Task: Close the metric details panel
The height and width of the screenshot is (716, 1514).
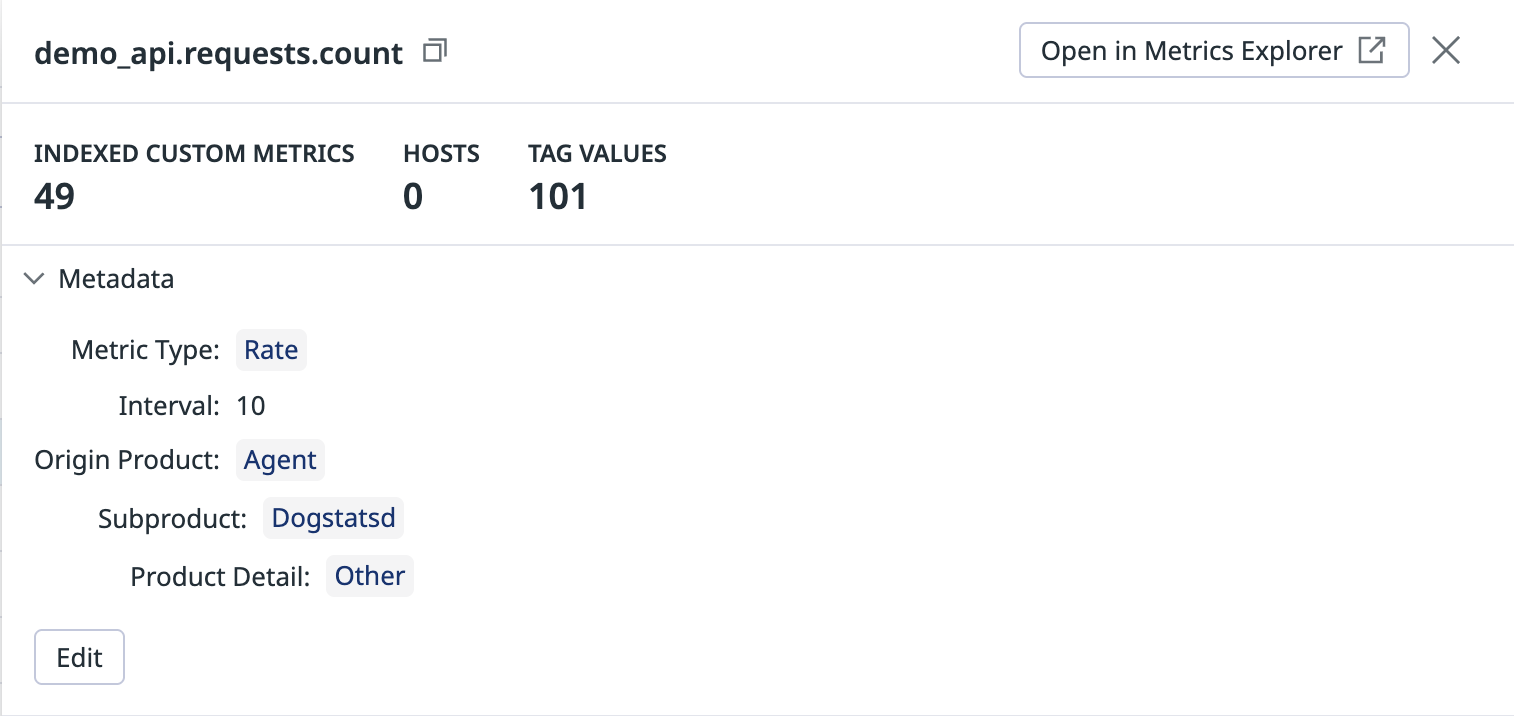Action: pos(1446,51)
